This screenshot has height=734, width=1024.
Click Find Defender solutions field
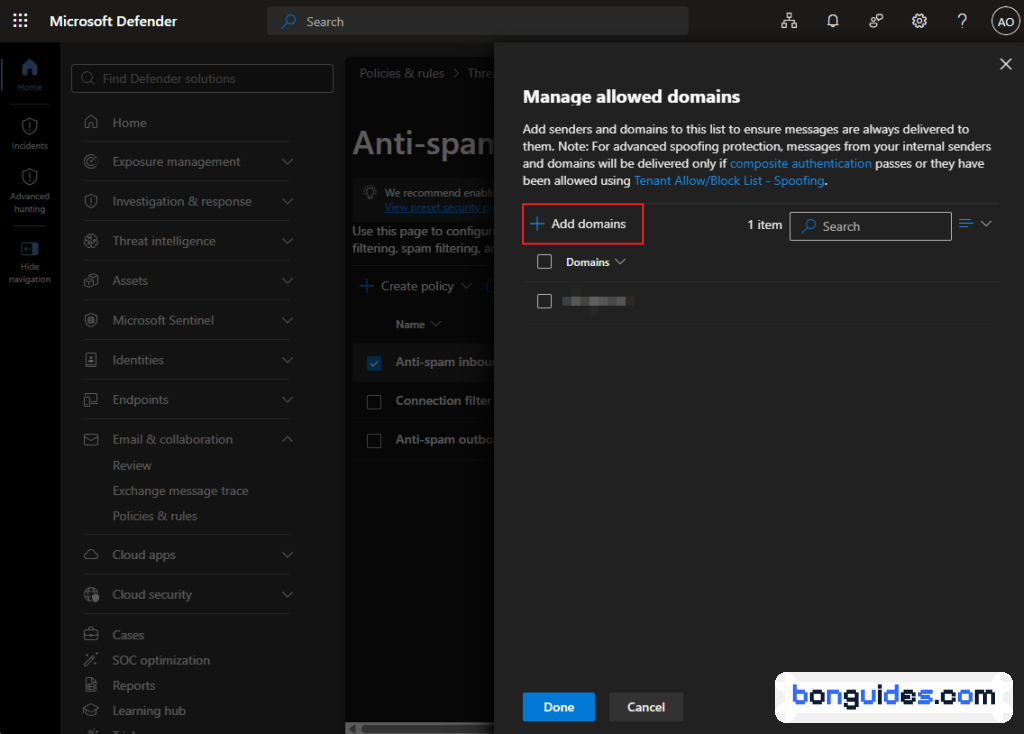click(202, 78)
